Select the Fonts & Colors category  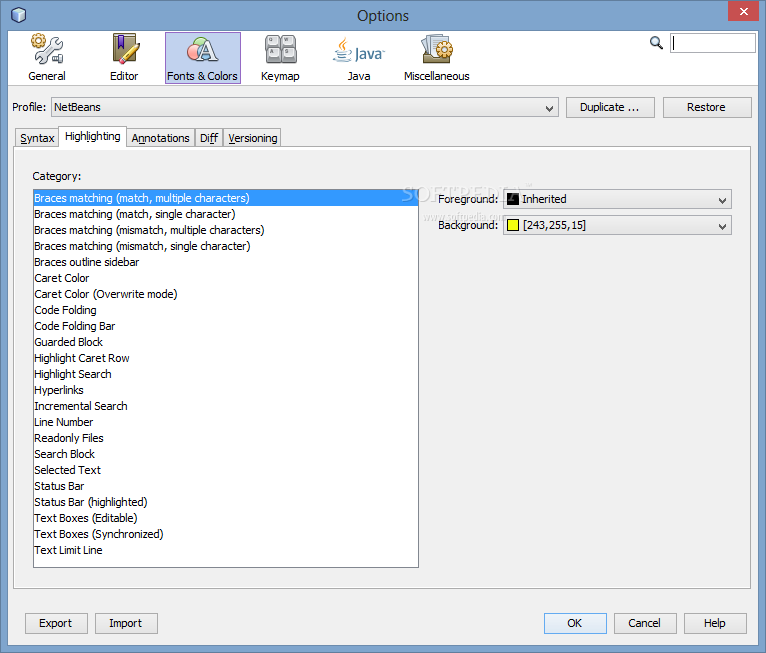pos(202,58)
